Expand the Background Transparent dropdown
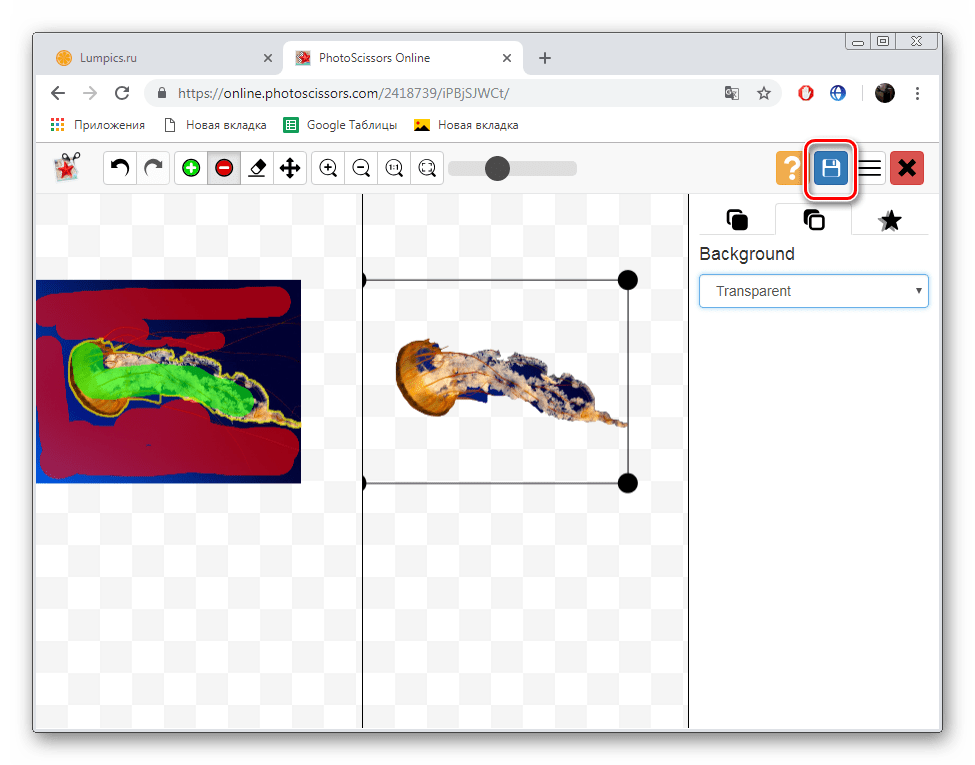Image resolution: width=975 pixels, height=765 pixels. point(813,291)
